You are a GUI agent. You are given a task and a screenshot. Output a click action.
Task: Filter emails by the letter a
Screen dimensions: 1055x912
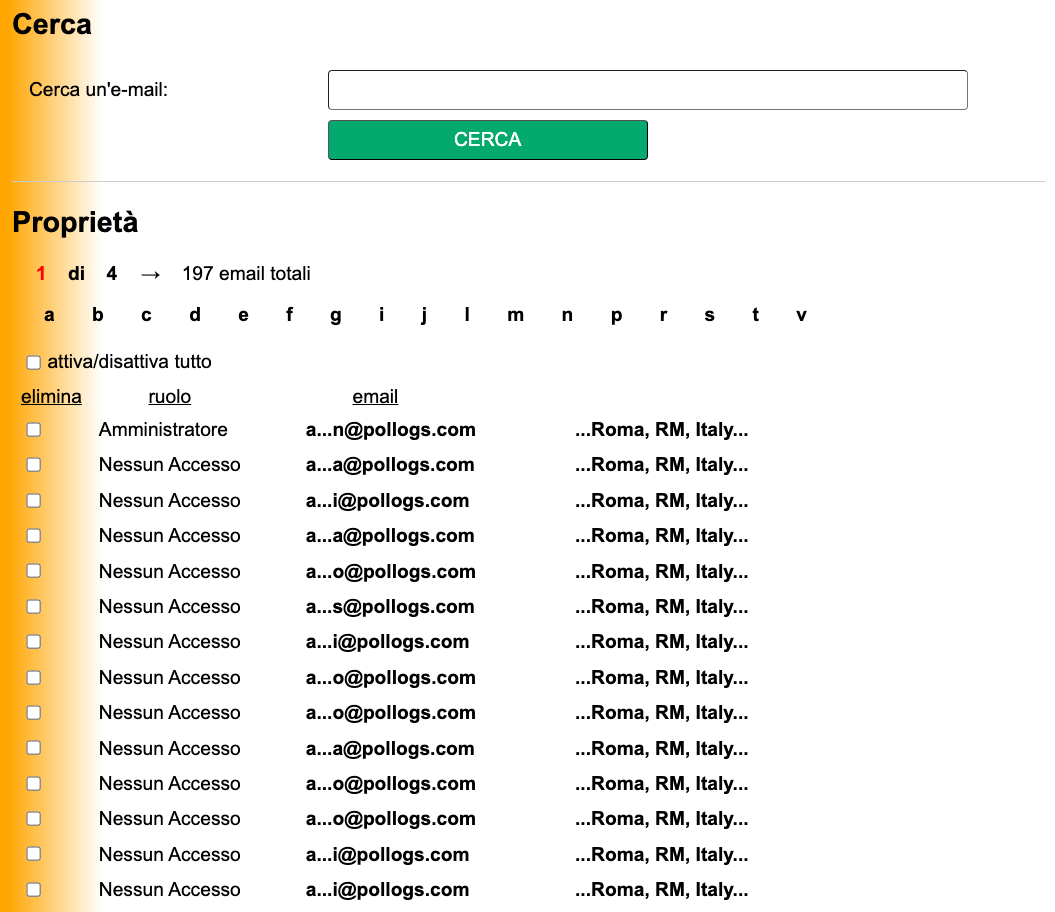tap(48, 314)
